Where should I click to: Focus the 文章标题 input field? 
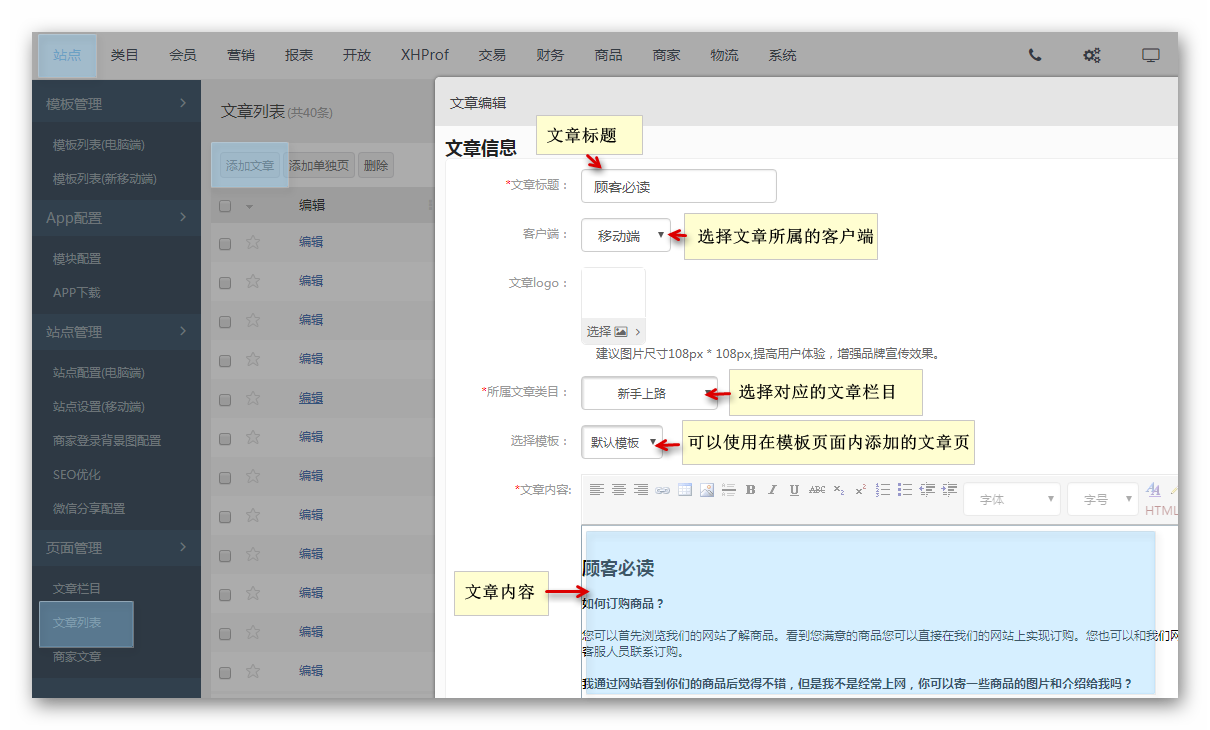tap(679, 186)
